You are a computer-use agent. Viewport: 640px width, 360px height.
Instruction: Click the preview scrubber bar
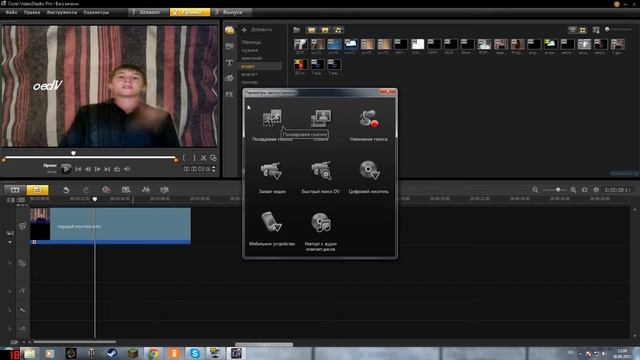pyautogui.click(x=90, y=158)
